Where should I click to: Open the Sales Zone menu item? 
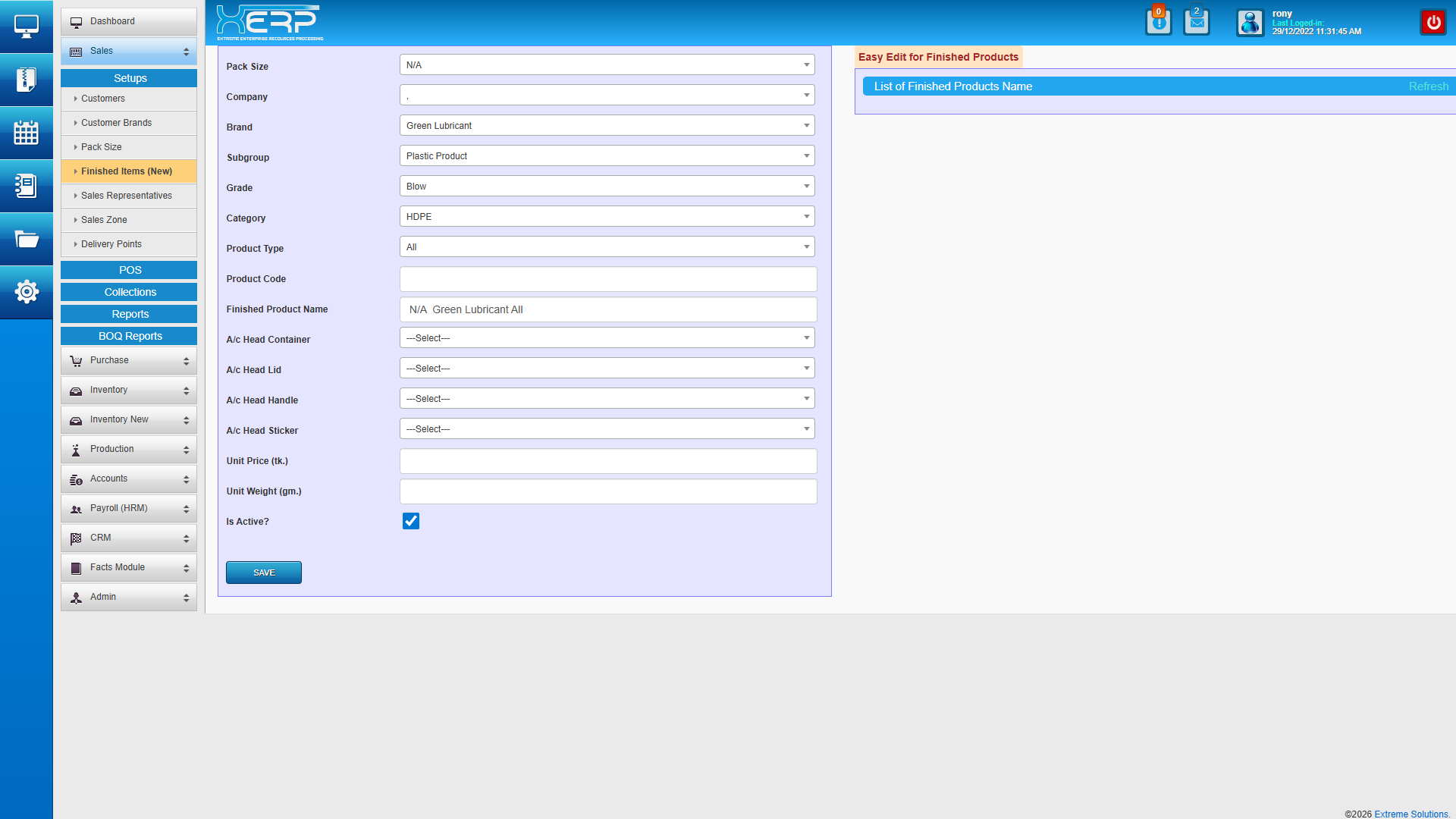(x=104, y=220)
